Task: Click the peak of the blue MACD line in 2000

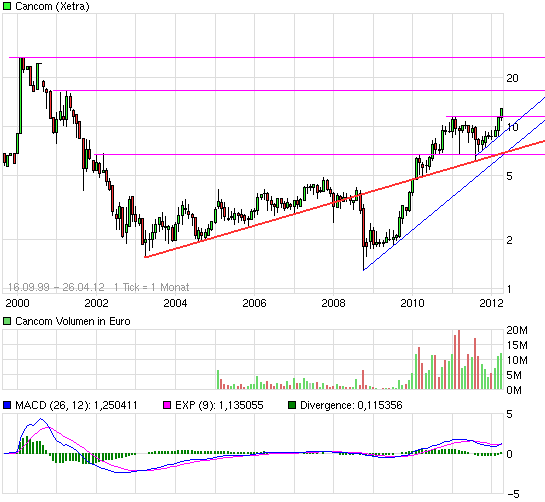Action: (41, 419)
